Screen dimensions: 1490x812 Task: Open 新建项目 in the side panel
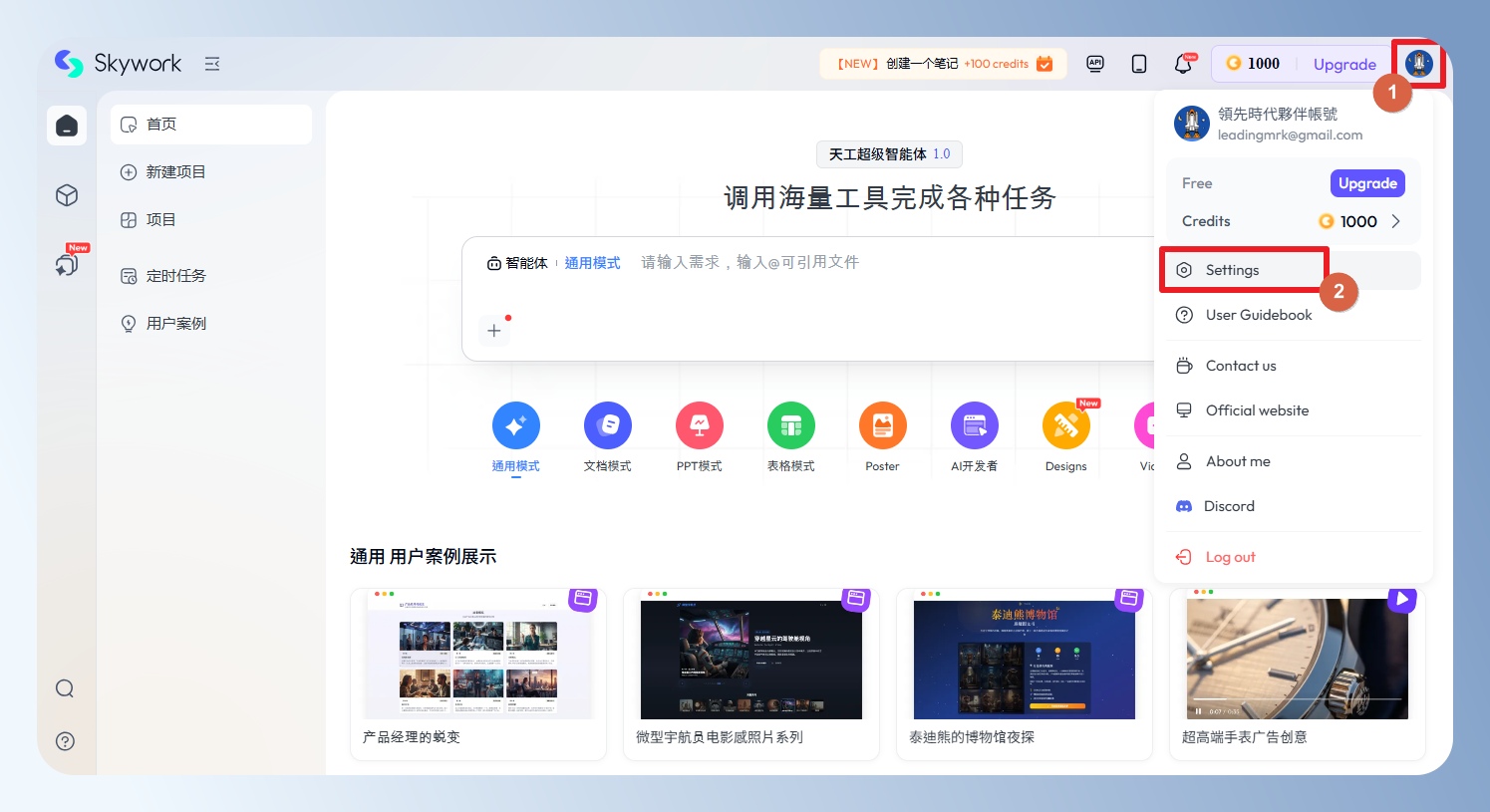[175, 172]
